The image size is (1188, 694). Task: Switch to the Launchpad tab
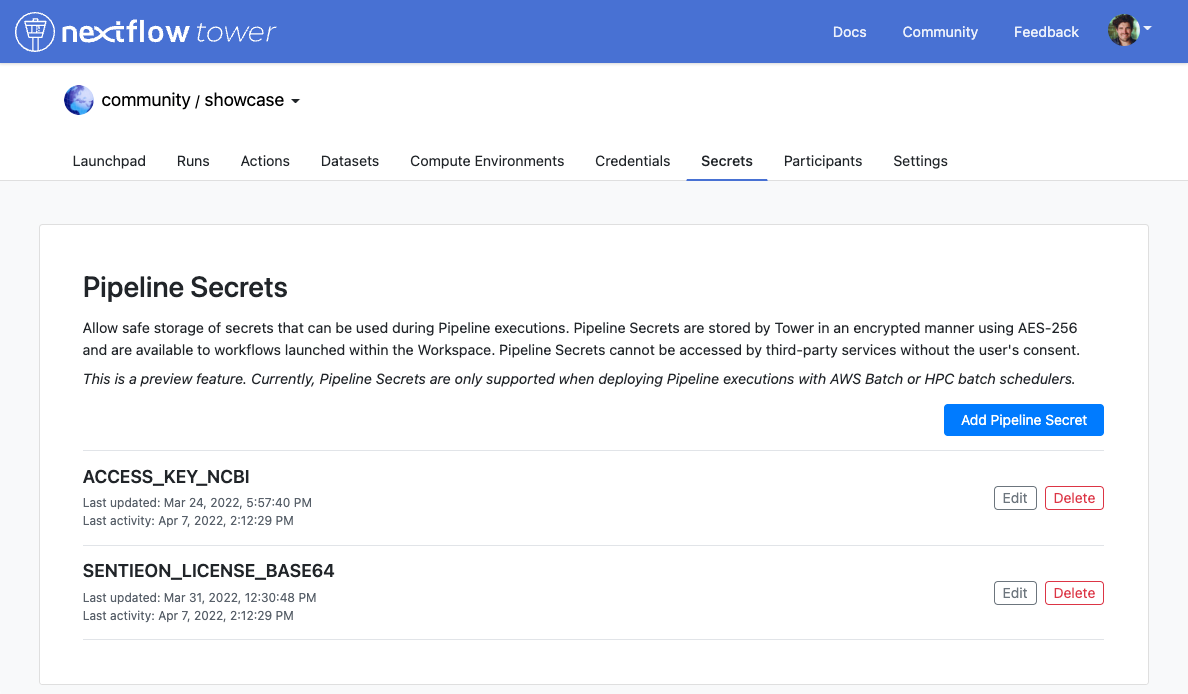[109, 161]
